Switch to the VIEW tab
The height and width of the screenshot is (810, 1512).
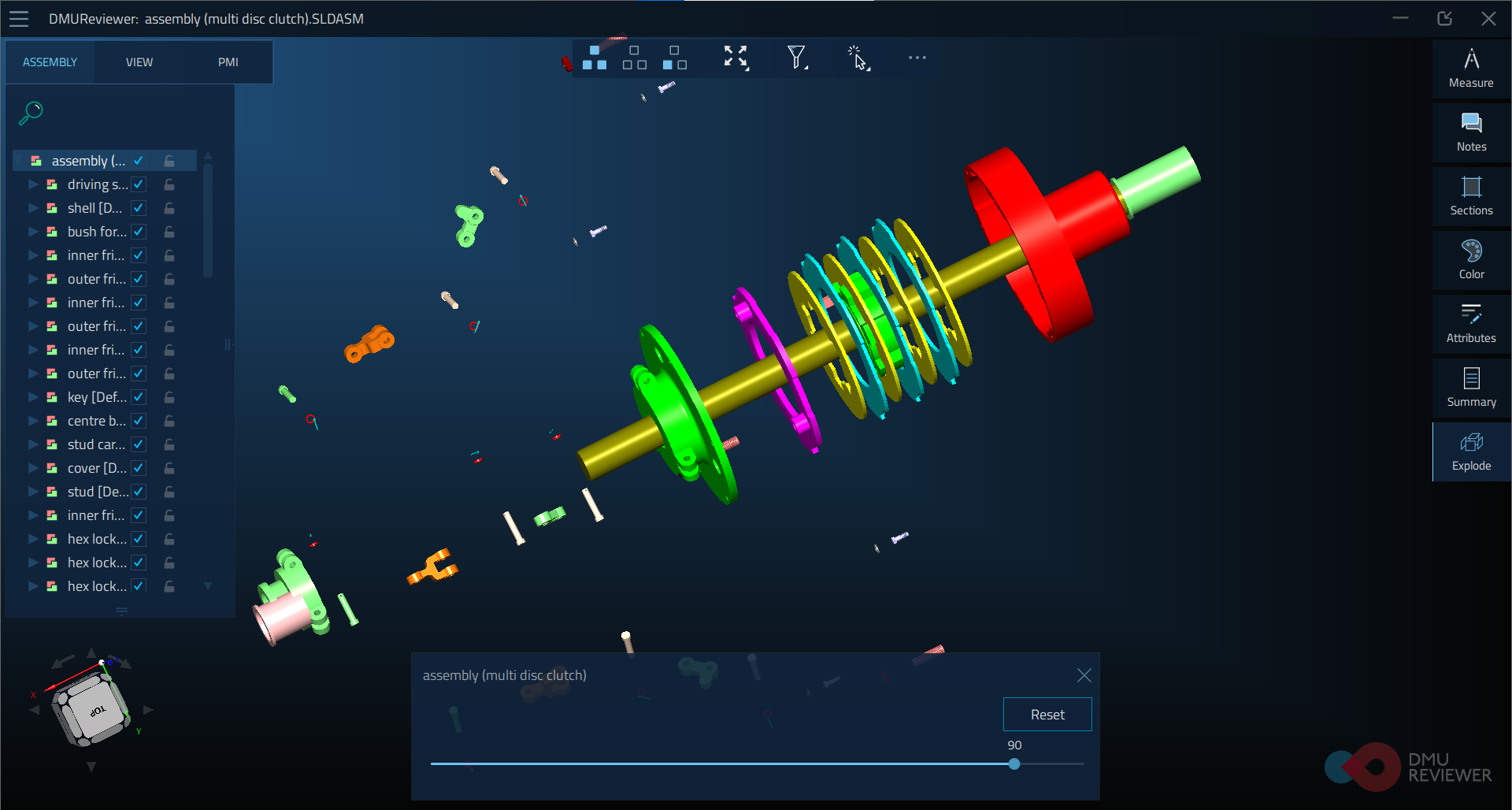139,61
